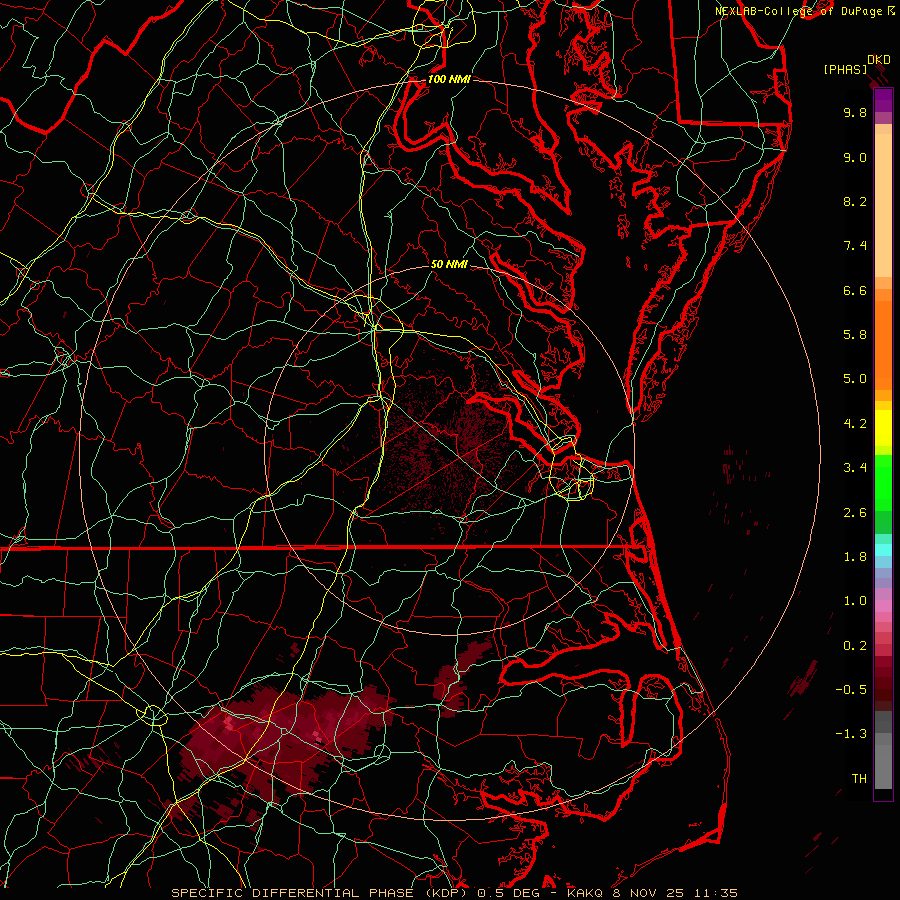The width and height of the screenshot is (900, 900).
Task: Click the "50 NMI" range ring label
Action: coord(449,265)
